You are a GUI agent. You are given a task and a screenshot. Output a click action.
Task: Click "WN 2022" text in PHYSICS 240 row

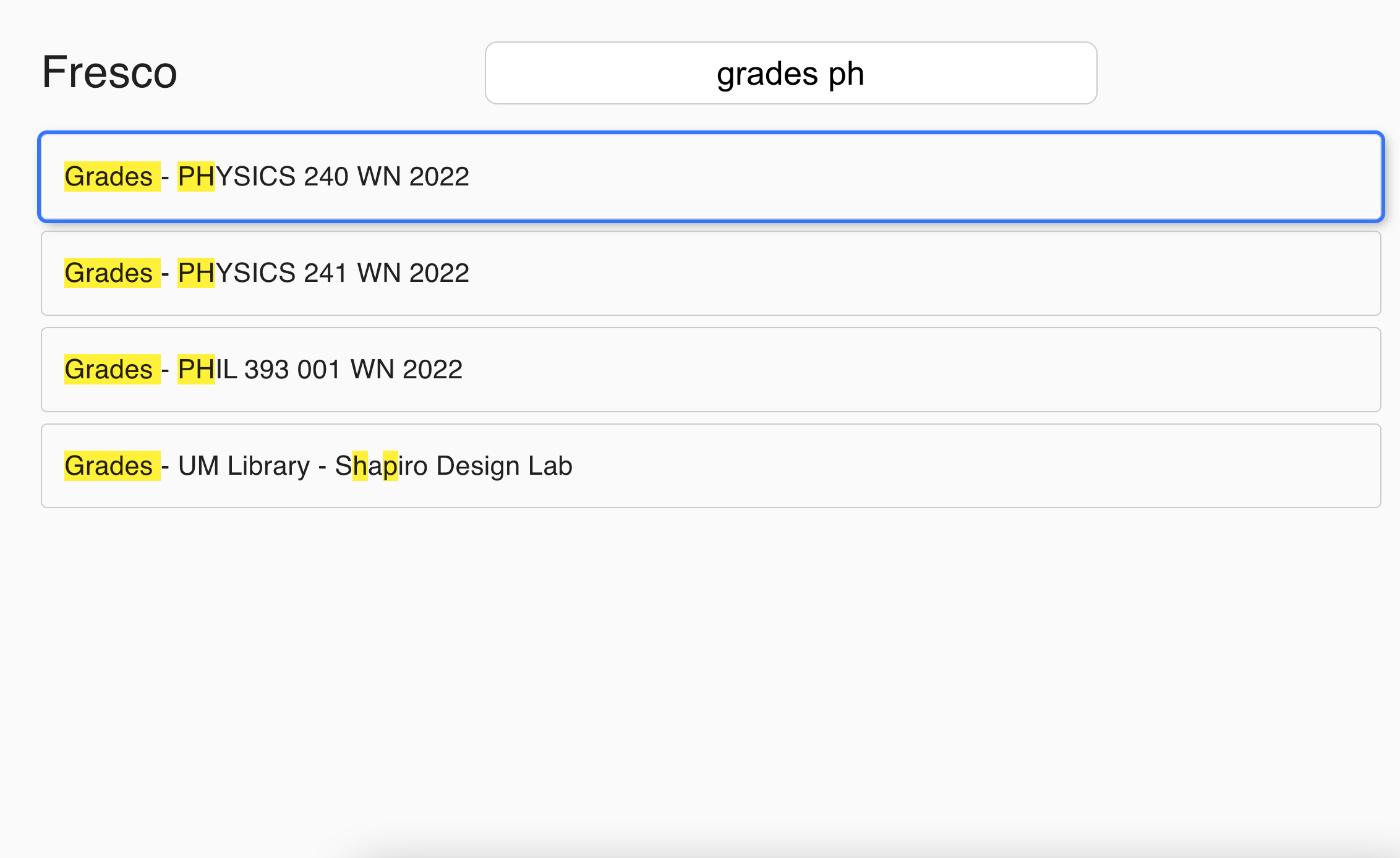pyautogui.click(x=413, y=177)
